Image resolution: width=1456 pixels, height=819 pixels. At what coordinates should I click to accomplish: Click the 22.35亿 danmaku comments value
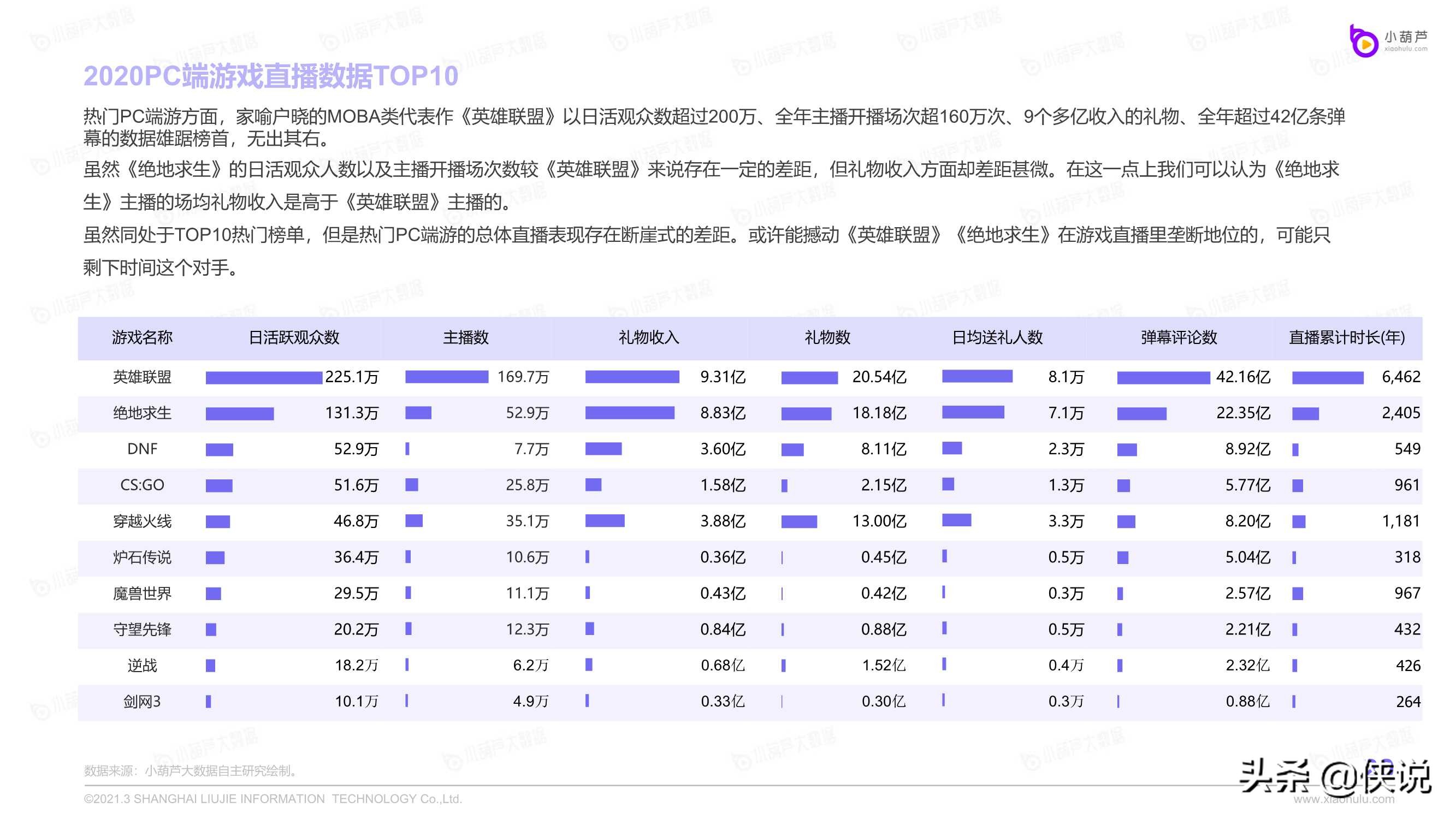tap(1243, 413)
